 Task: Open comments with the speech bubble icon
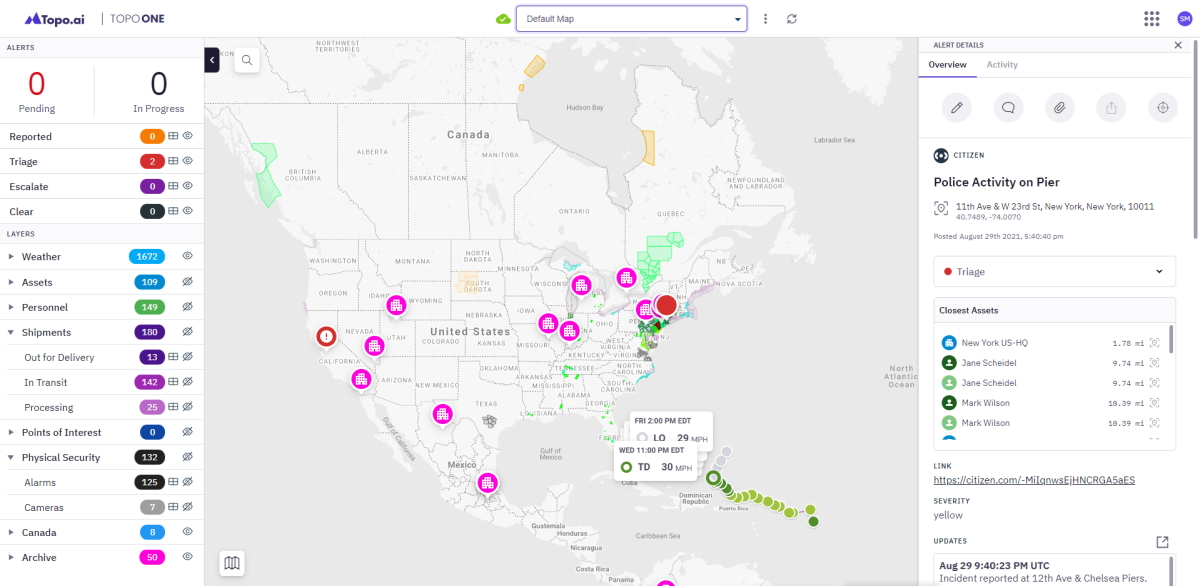point(1008,107)
